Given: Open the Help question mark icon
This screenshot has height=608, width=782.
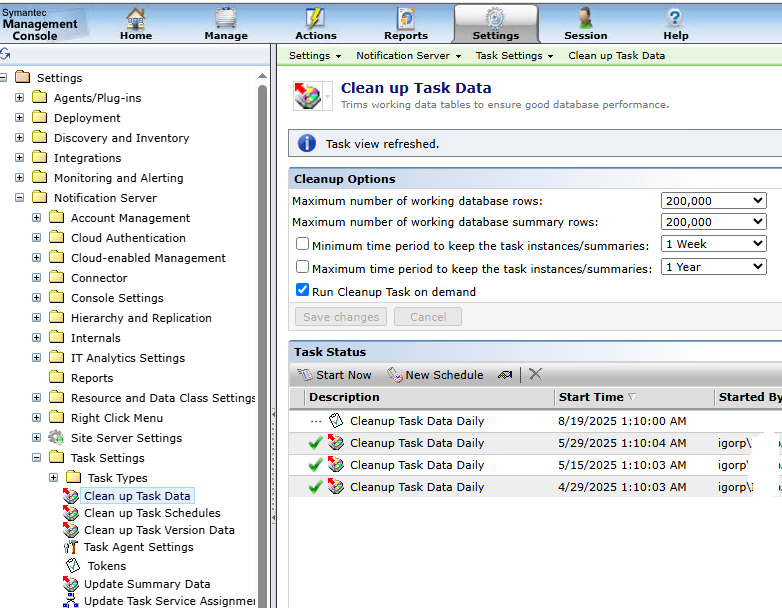Looking at the screenshot, I should 675,18.
